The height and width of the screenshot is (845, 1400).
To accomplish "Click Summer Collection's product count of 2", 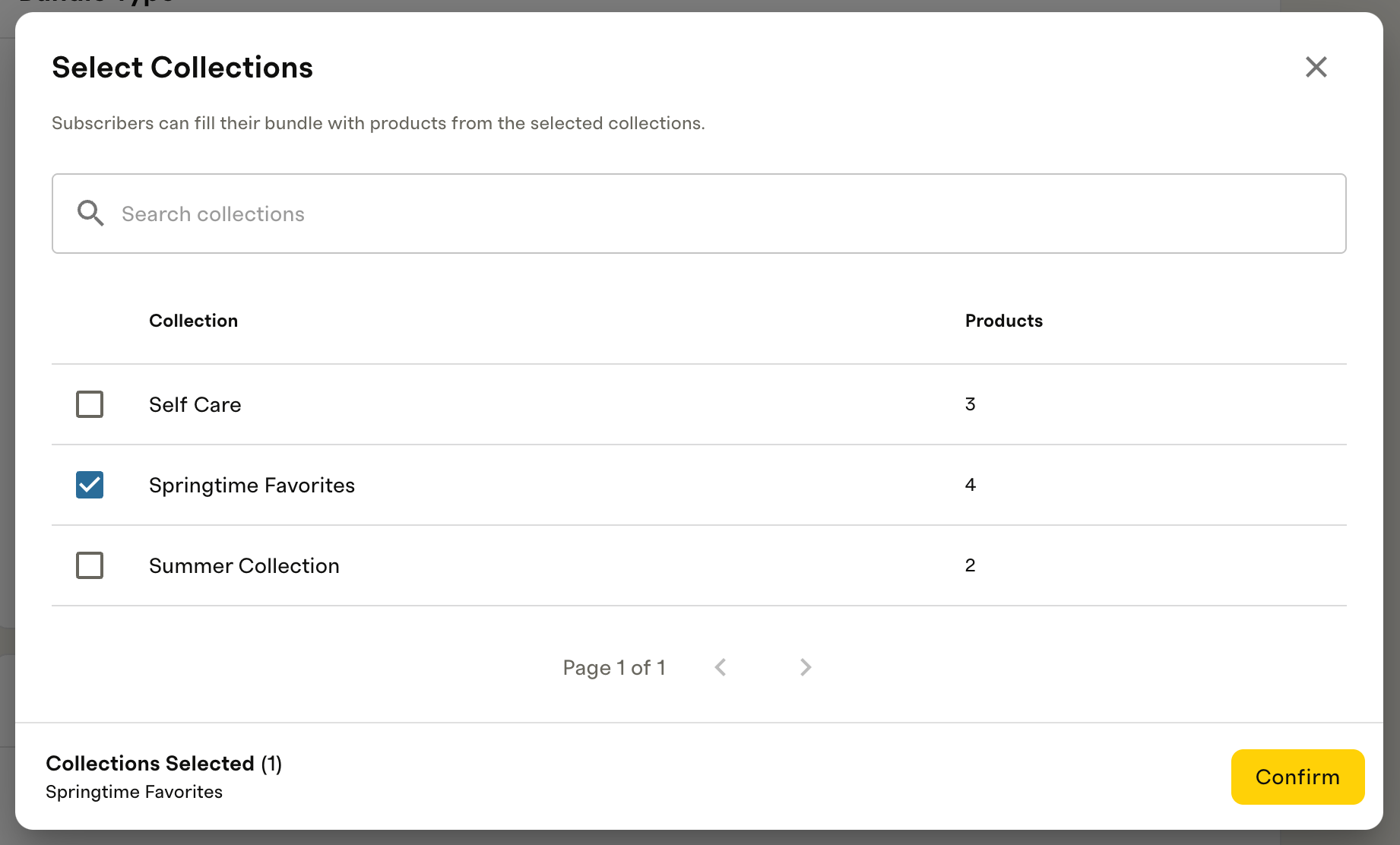I will 970,565.
